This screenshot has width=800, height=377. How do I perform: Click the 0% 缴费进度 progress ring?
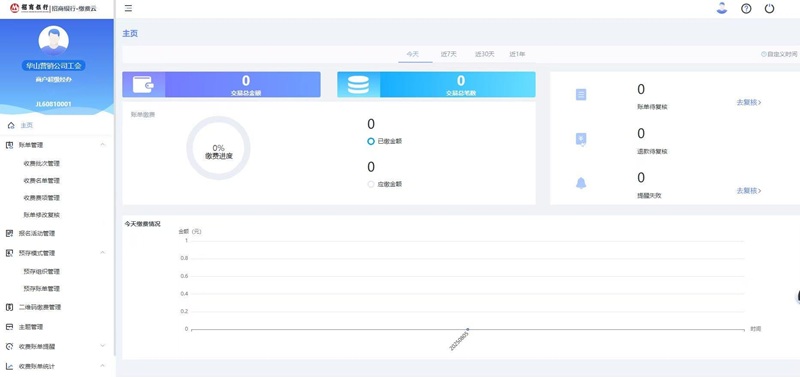point(218,148)
